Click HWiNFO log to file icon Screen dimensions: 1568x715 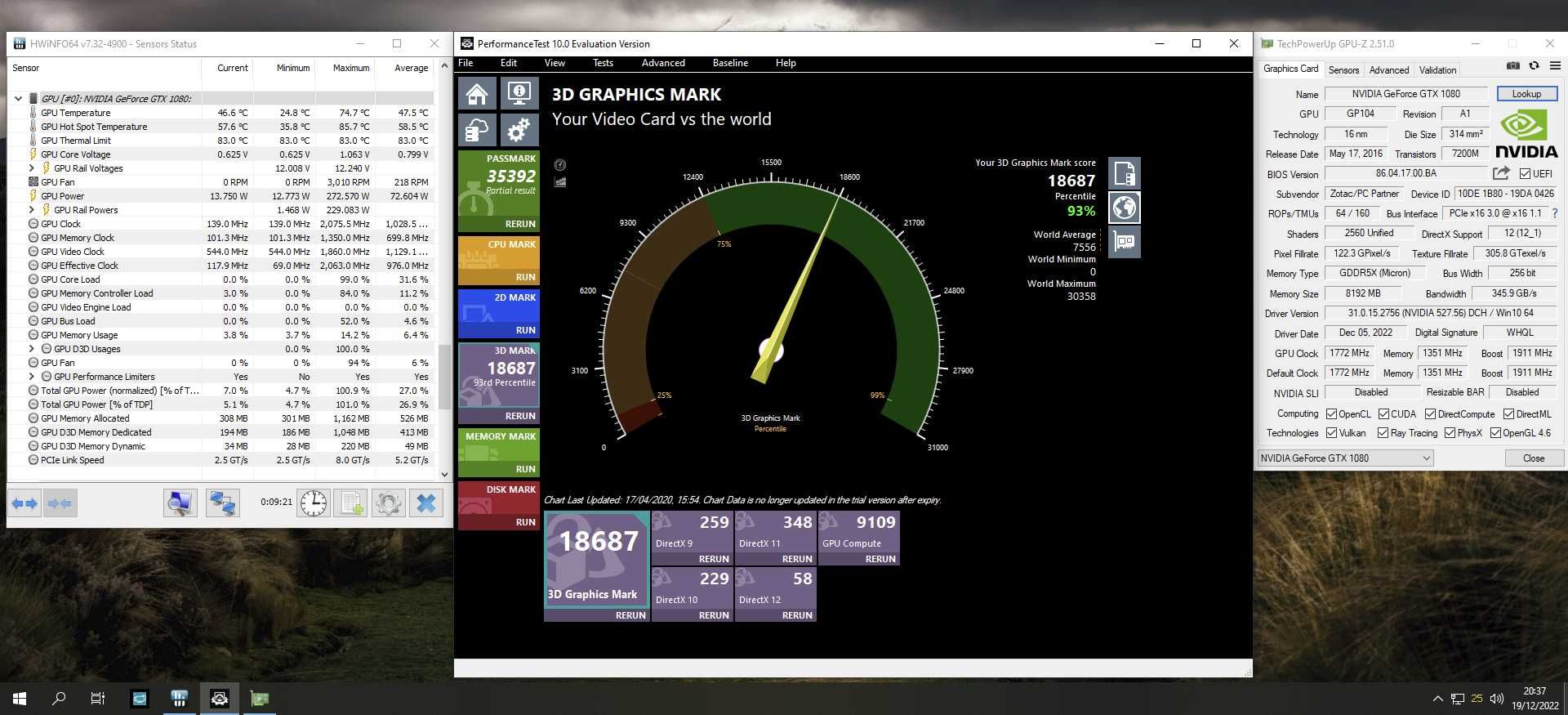(351, 503)
